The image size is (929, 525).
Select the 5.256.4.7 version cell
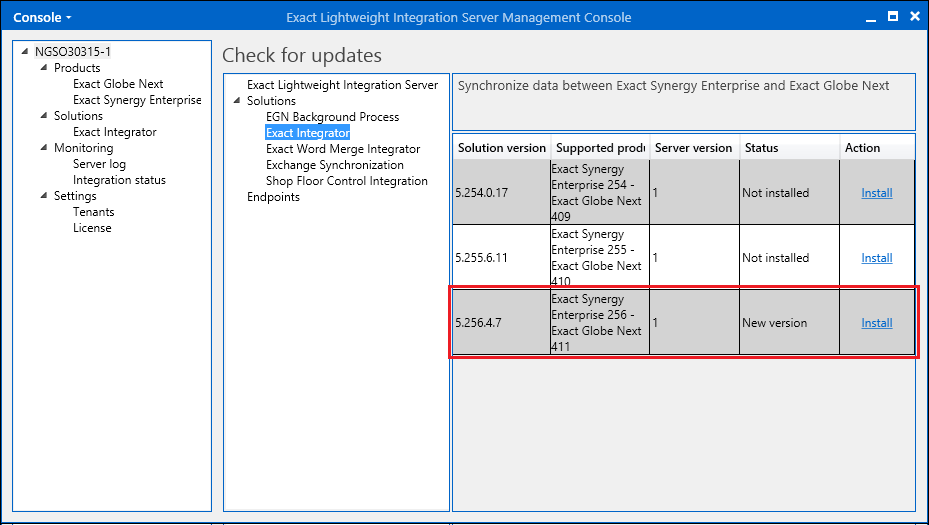tap(502, 323)
